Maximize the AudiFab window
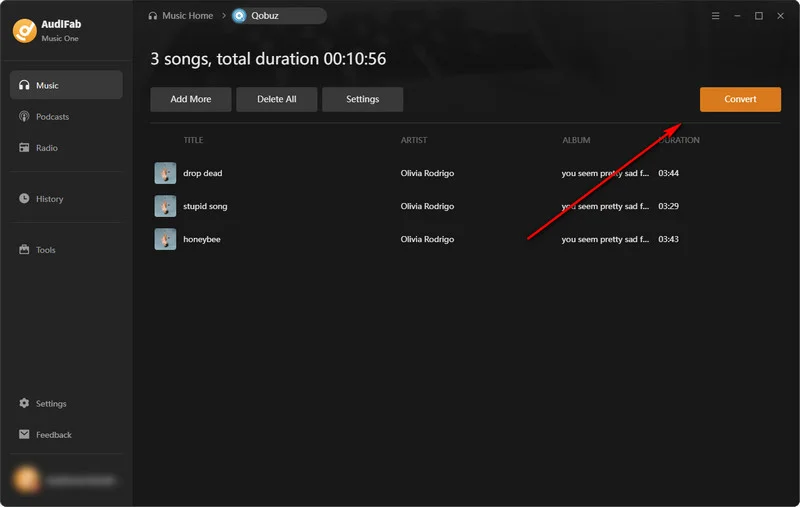 [759, 16]
